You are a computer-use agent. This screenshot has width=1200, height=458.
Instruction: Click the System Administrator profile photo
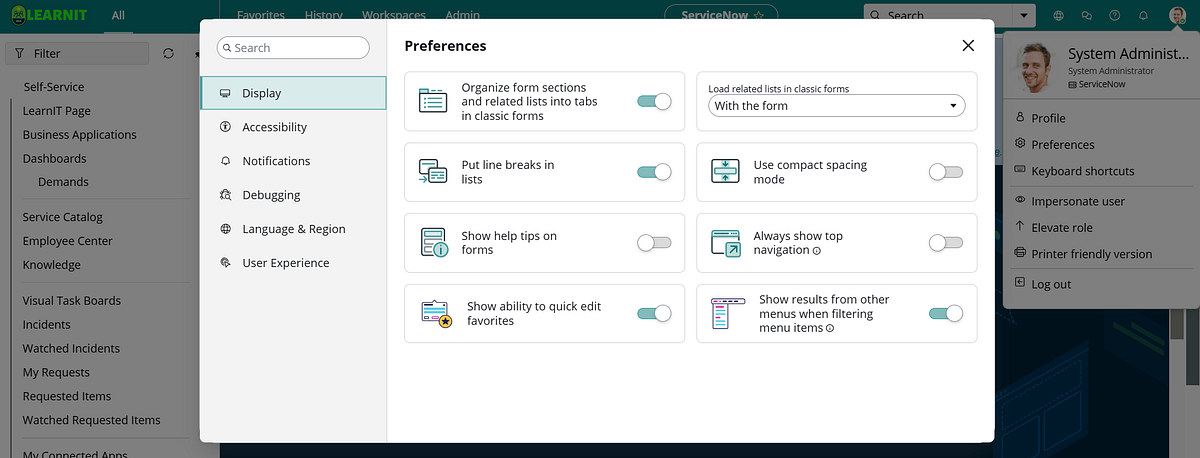(x=1036, y=67)
